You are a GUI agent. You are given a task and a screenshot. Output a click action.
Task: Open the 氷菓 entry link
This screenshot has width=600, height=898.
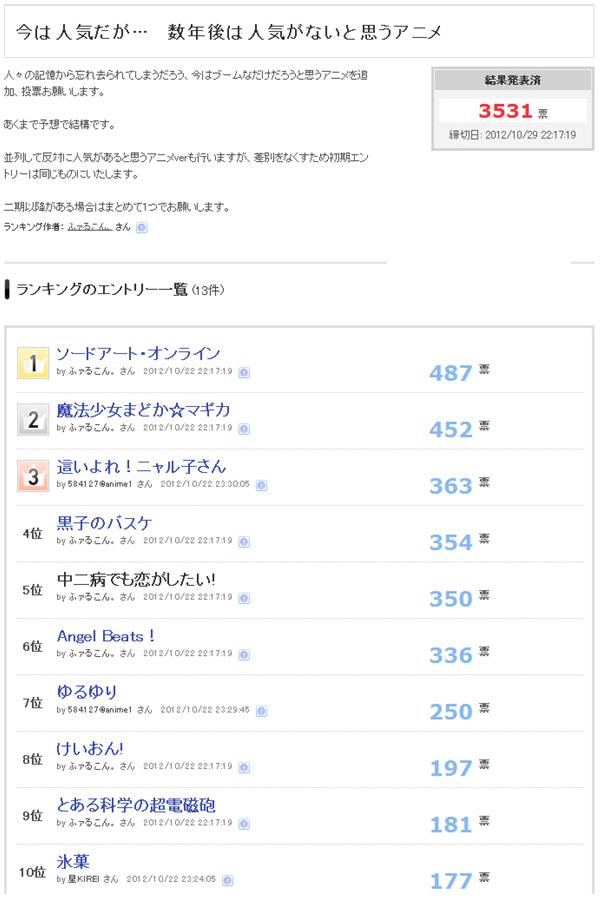73,861
